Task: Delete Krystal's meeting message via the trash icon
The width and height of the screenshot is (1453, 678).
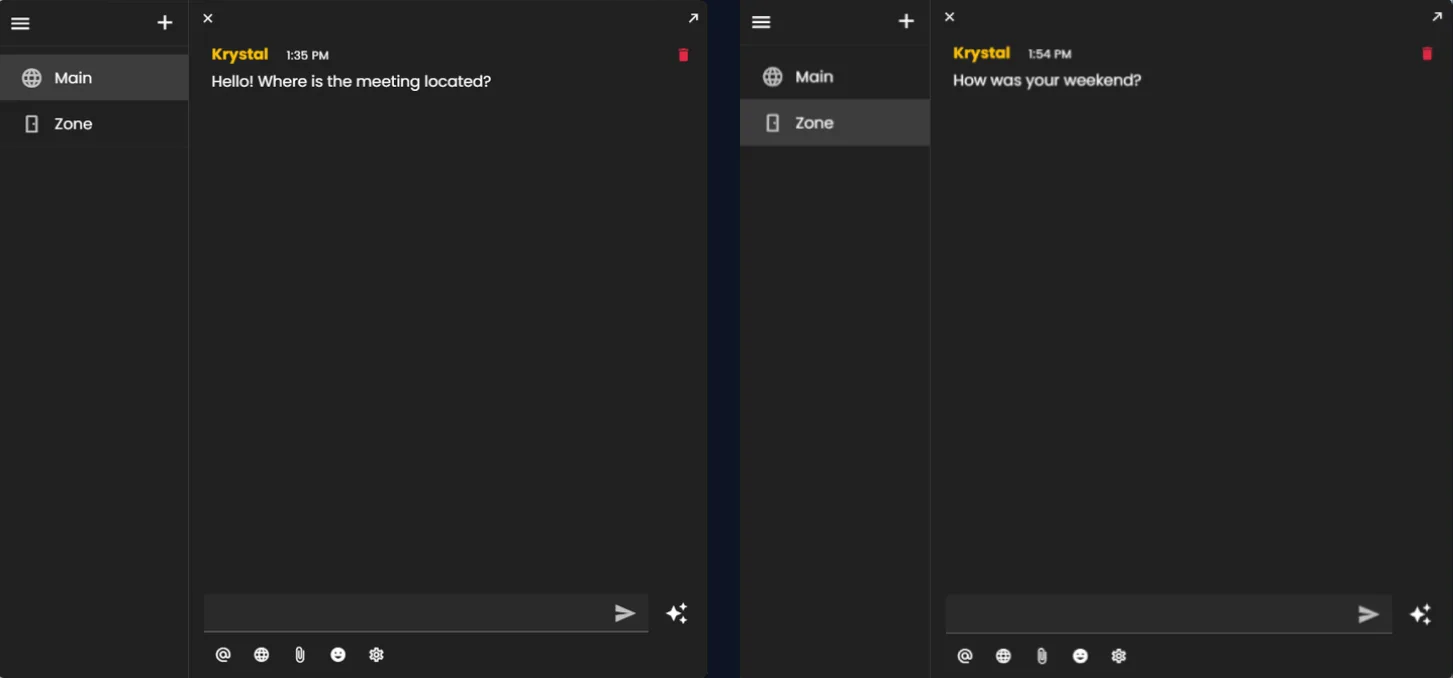Action: (683, 55)
